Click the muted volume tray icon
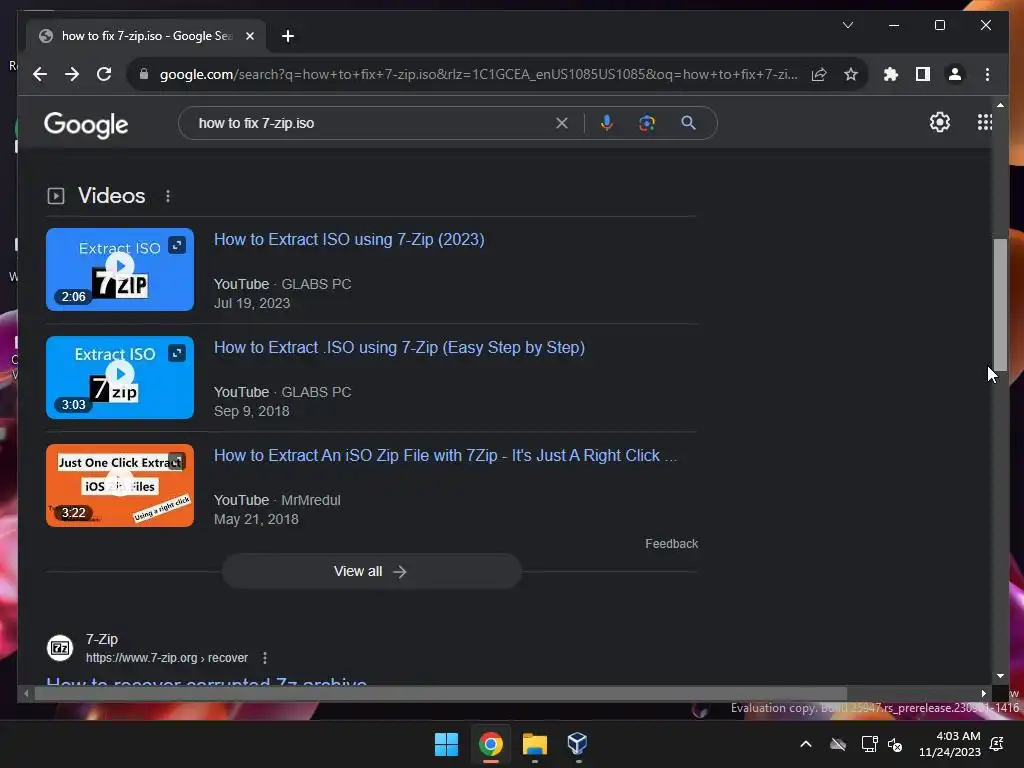 click(x=895, y=744)
